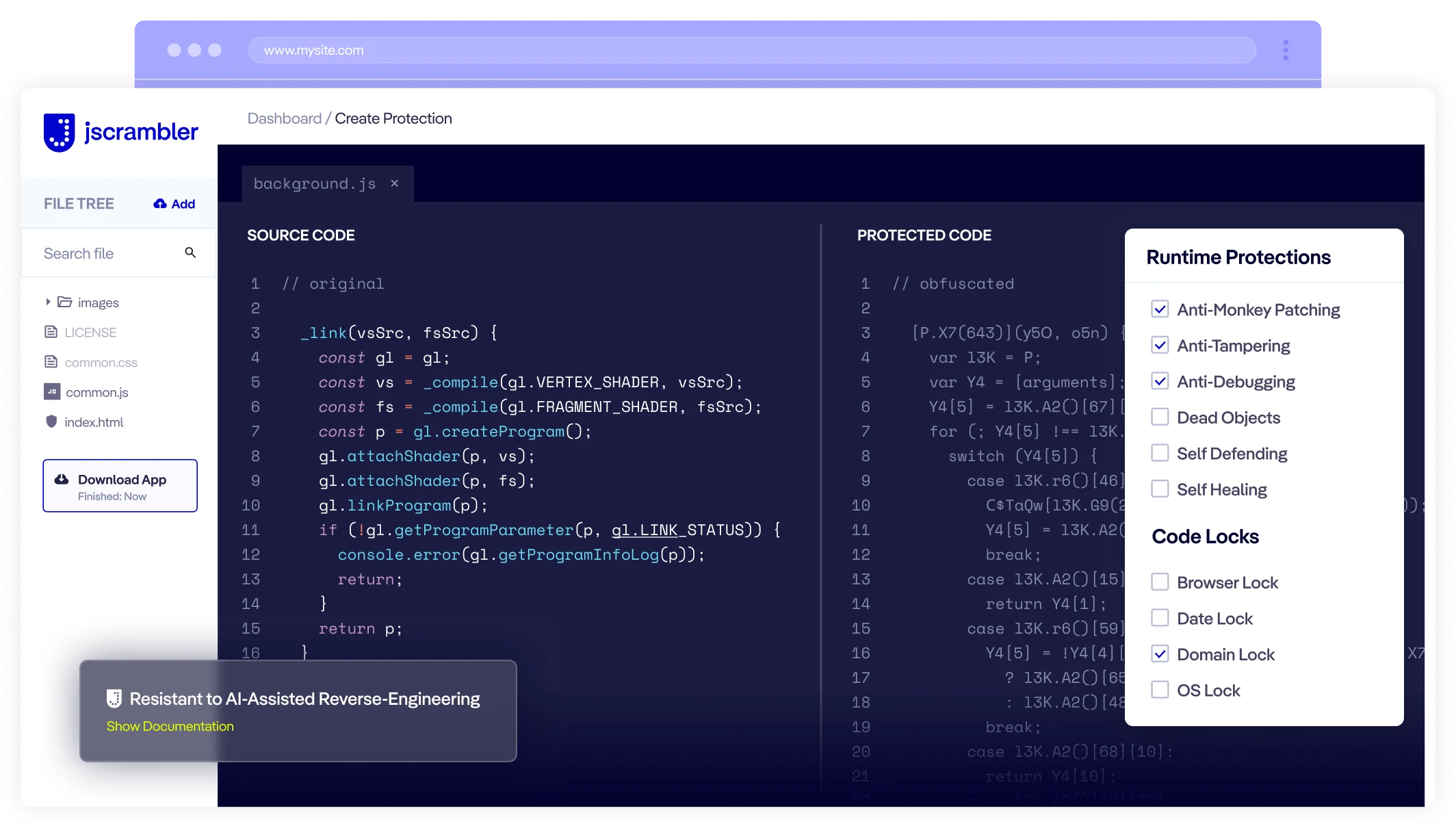The height and width of the screenshot is (828, 1456).
Task: Select the LICENSE file
Action: [x=90, y=332]
